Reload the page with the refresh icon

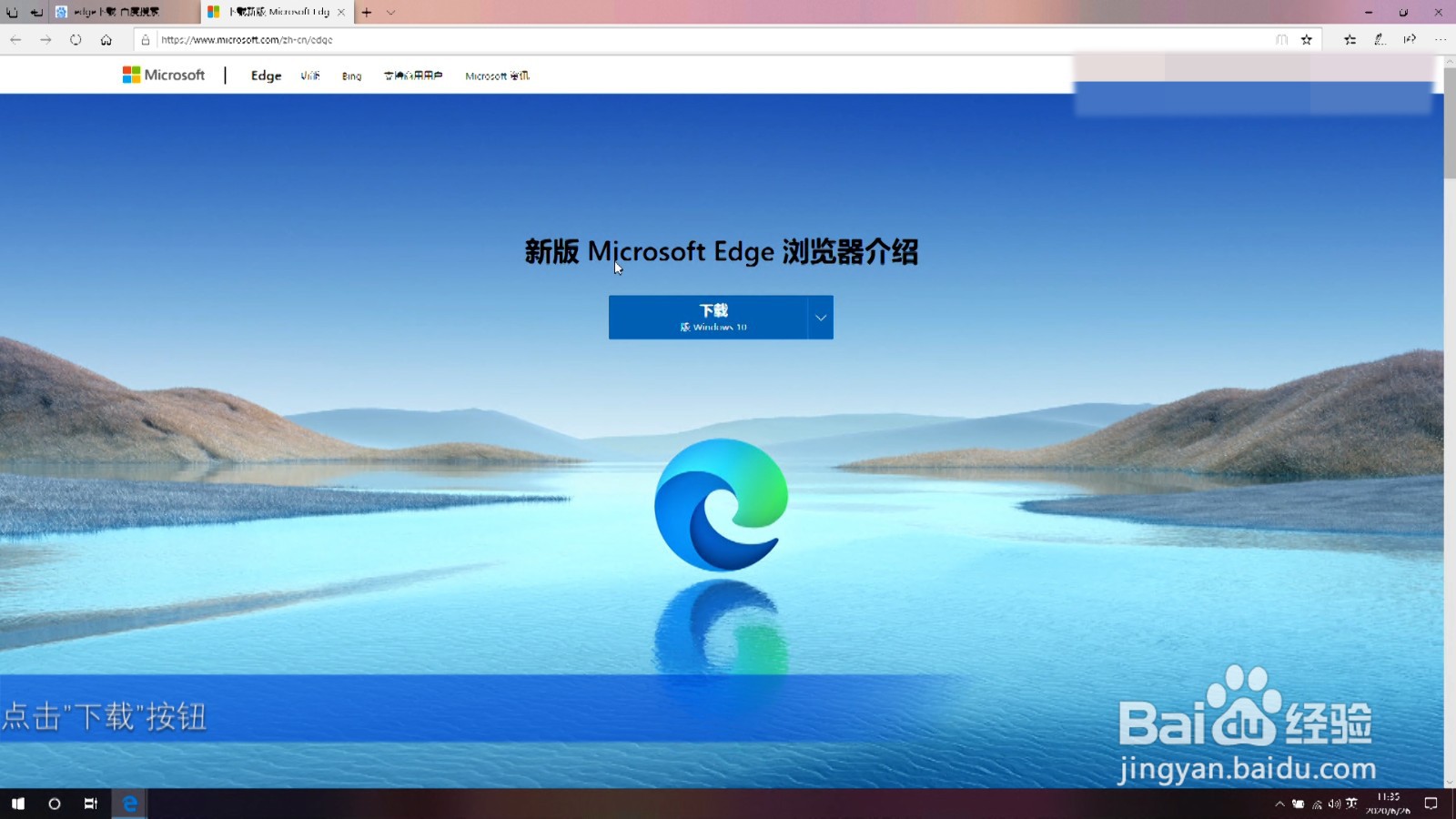pyautogui.click(x=76, y=40)
